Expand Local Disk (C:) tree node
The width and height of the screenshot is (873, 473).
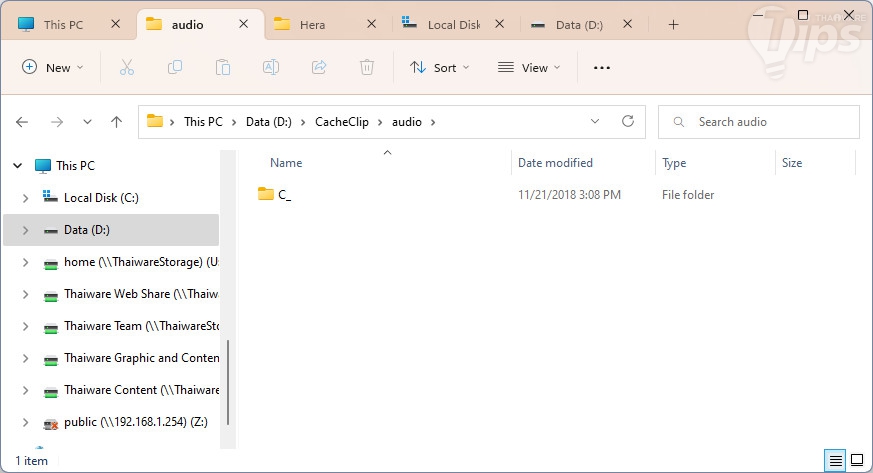click(x=25, y=198)
